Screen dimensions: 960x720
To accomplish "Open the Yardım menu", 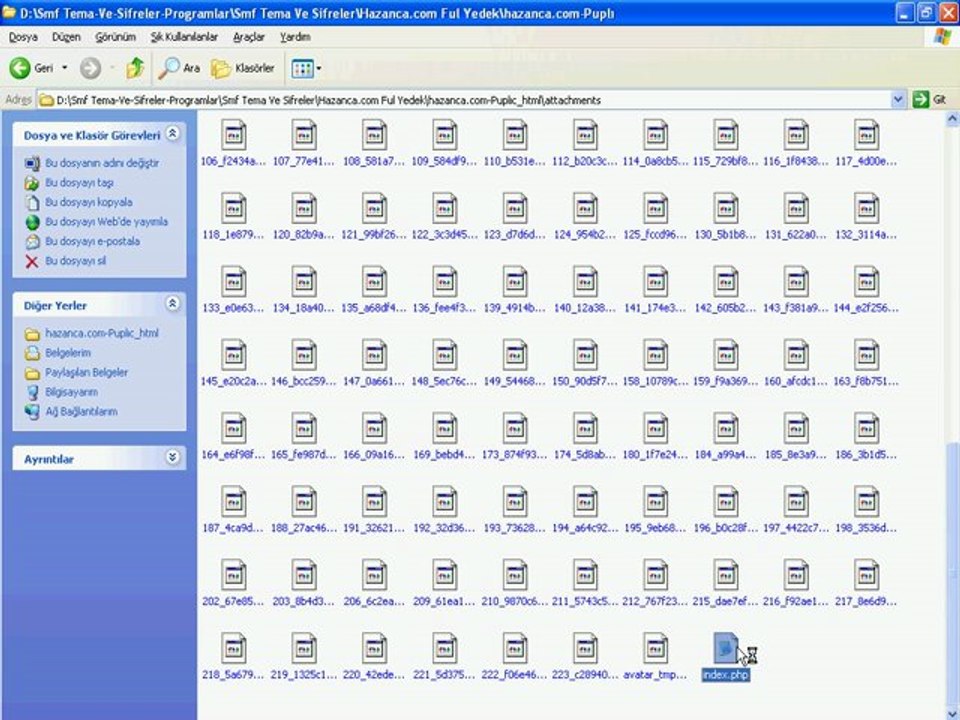I will 295,37.
